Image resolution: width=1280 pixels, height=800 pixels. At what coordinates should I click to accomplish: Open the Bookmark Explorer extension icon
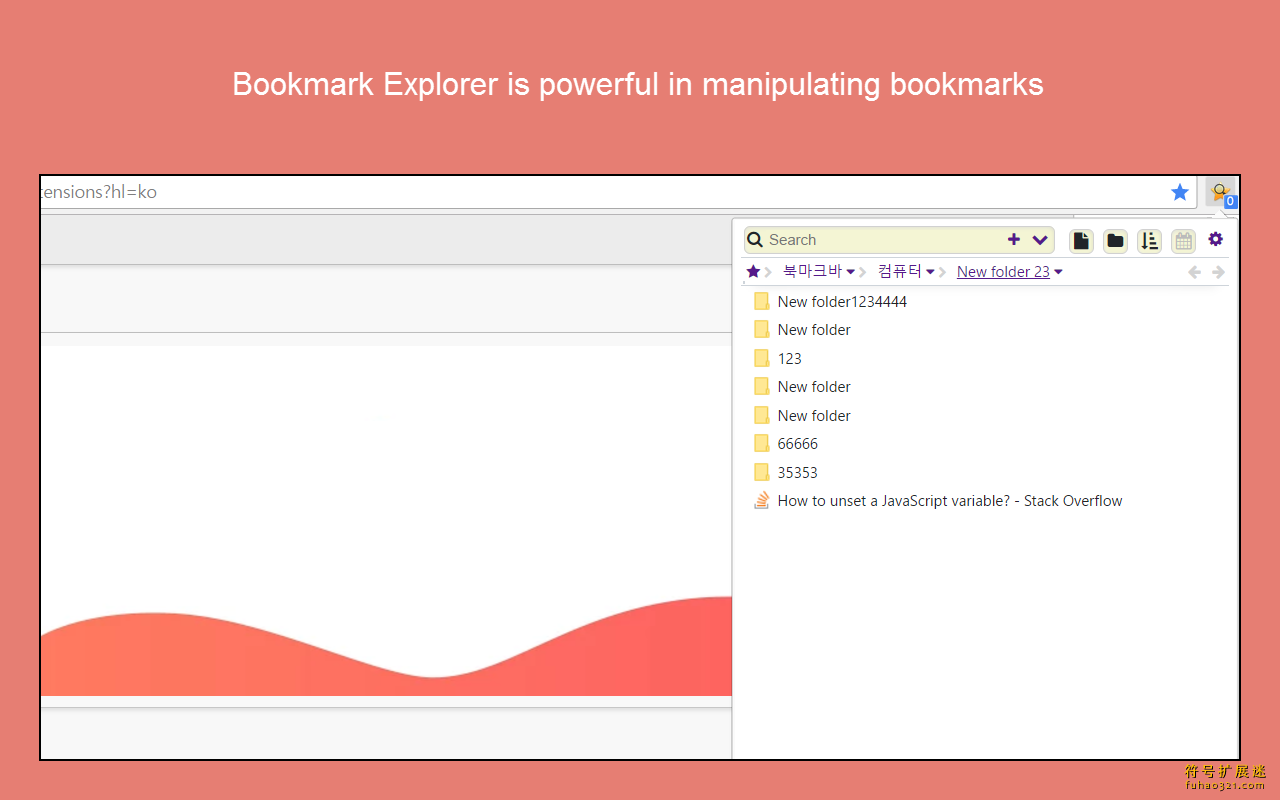pyautogui.click(x=1220, y=192)
